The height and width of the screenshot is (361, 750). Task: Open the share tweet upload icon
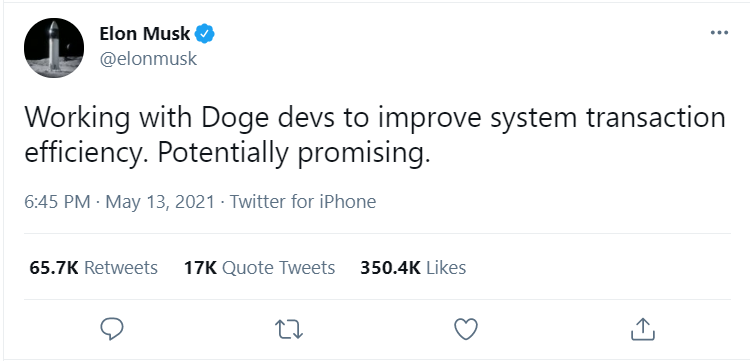point(642,329)
